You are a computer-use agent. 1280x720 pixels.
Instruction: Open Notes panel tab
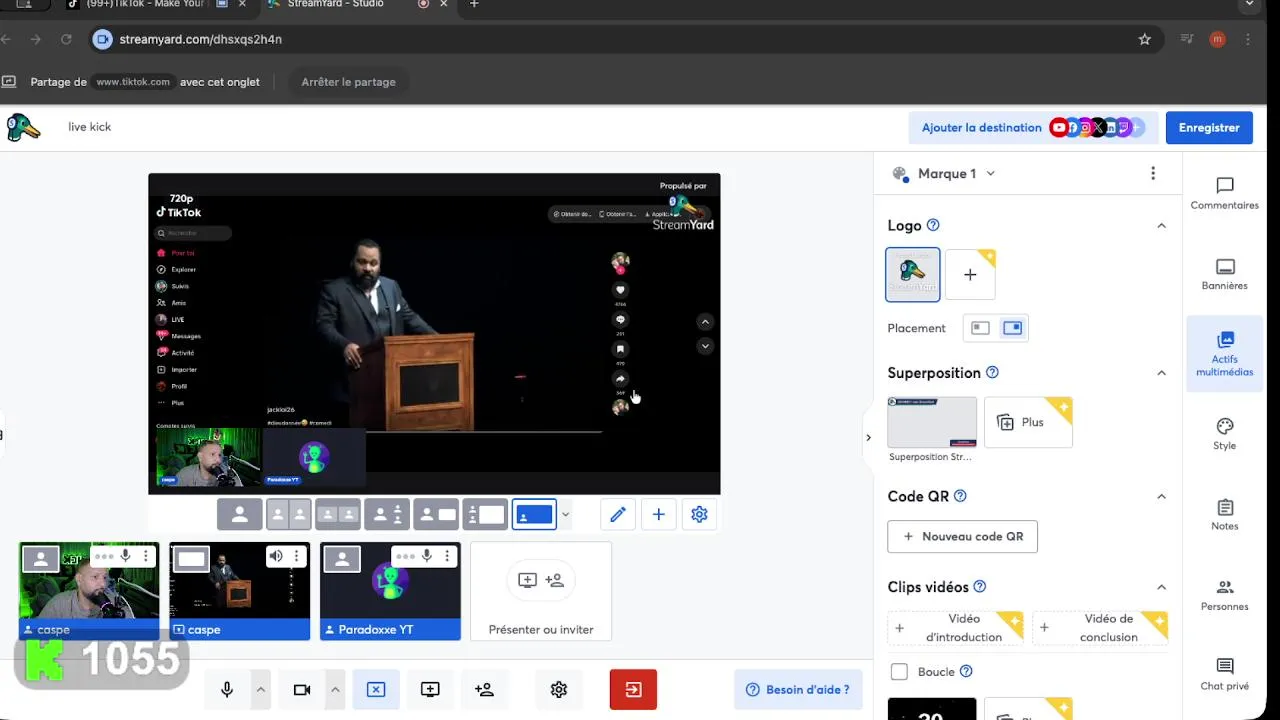1225,515
